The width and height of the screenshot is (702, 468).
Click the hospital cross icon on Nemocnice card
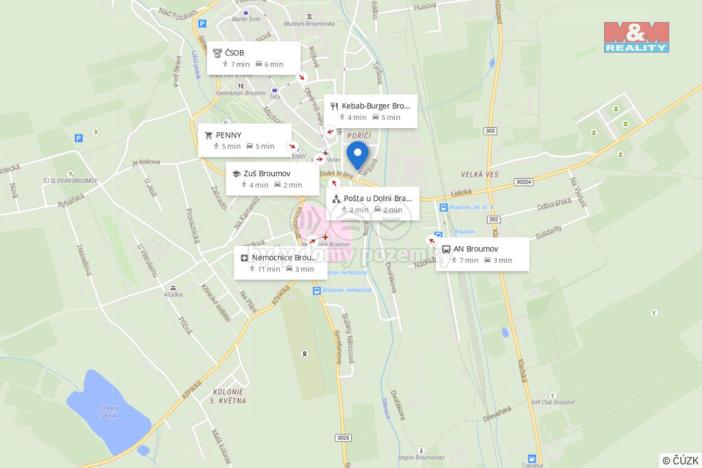click(244, 258)
